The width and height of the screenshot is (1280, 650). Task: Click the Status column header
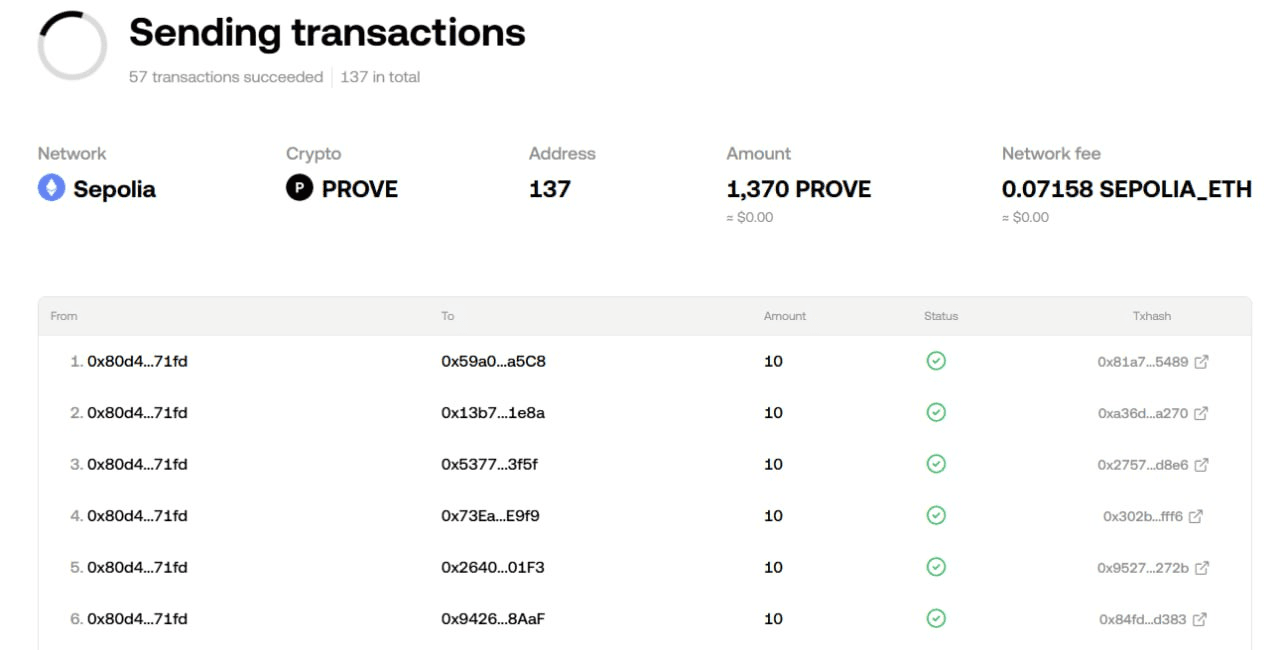(x=940, y=316)
